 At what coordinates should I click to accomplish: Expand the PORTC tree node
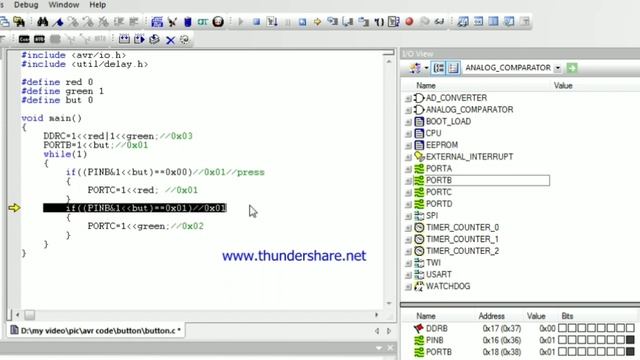pyautogui.click(x=408, y=193)
